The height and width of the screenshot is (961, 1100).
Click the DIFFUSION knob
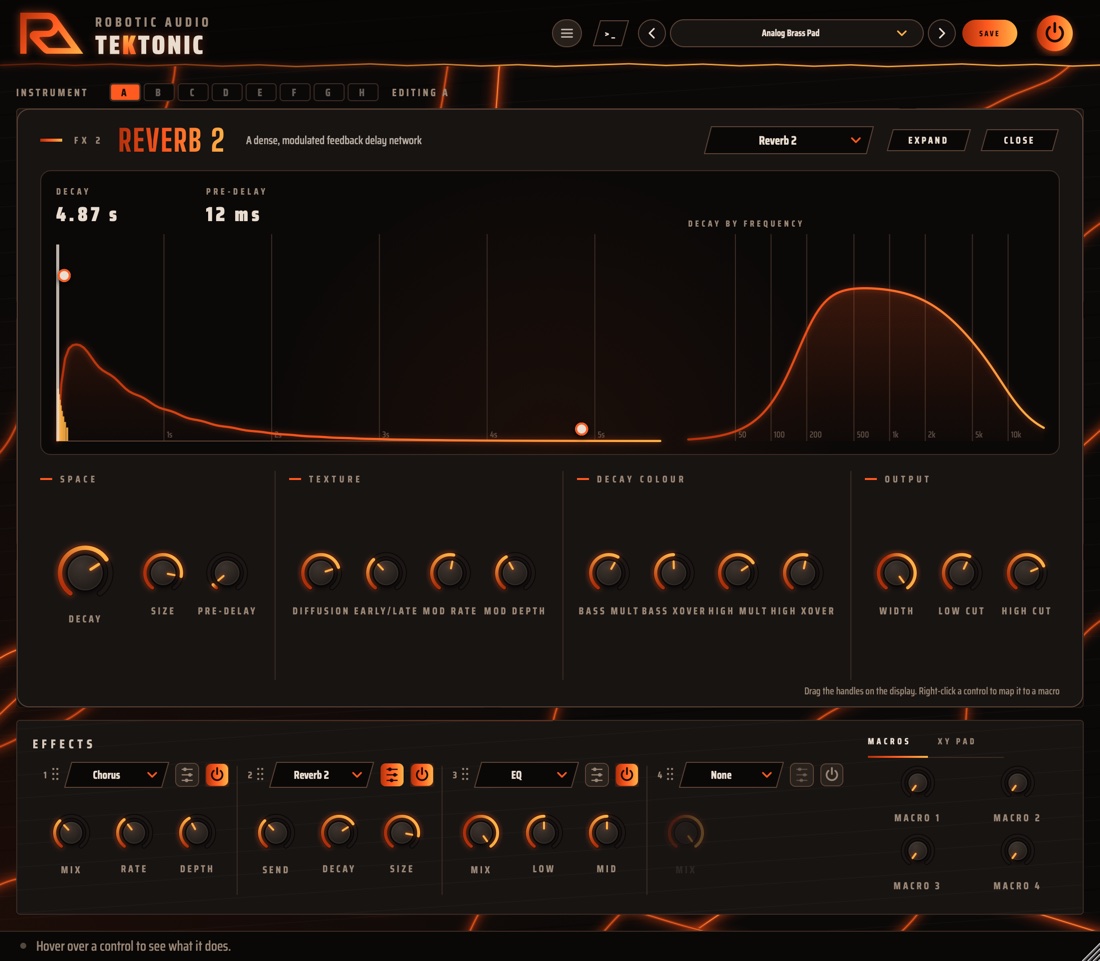pos(321,572)
